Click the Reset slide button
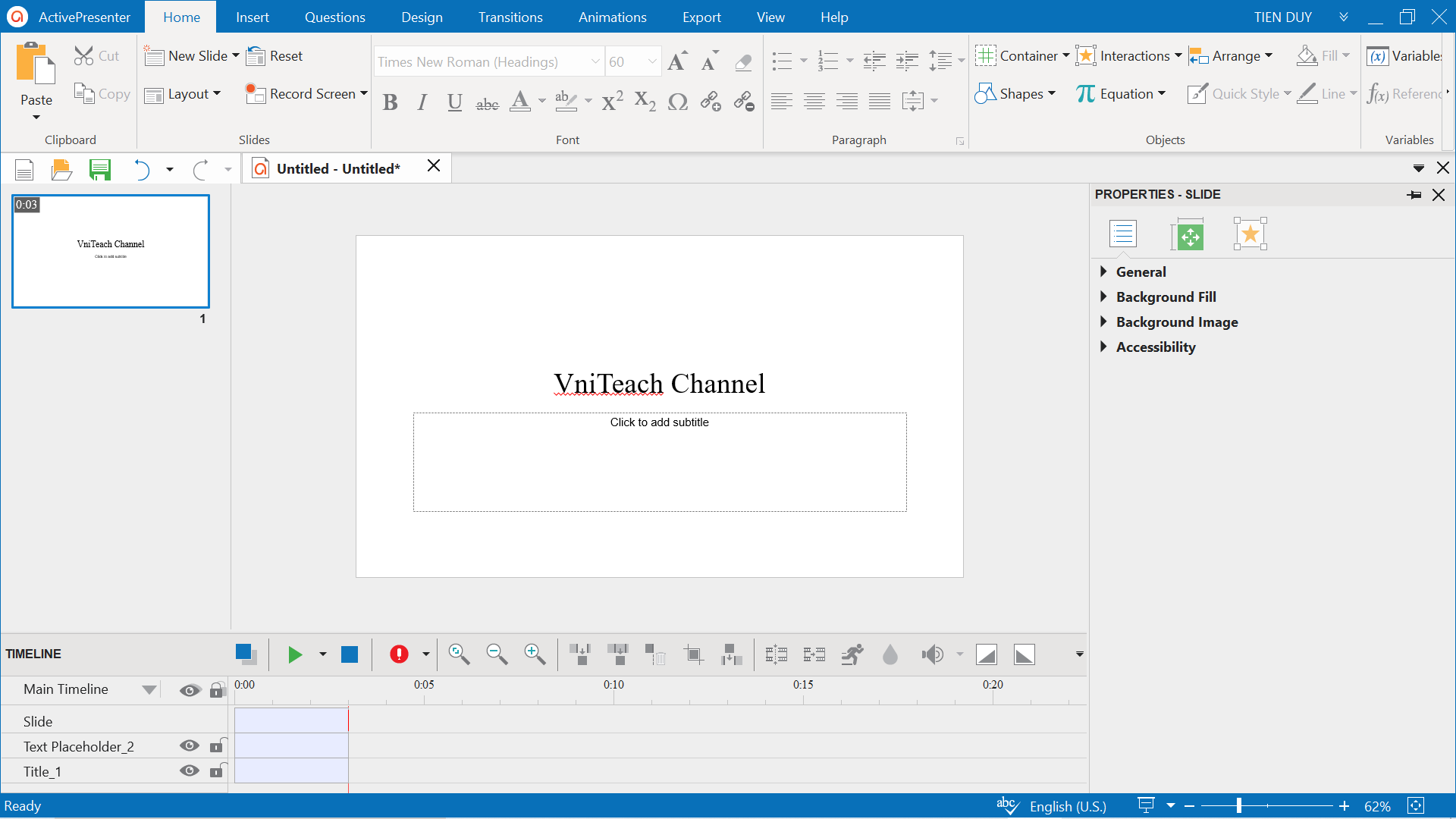1456x819 pixels. click(x=275, y=56)
